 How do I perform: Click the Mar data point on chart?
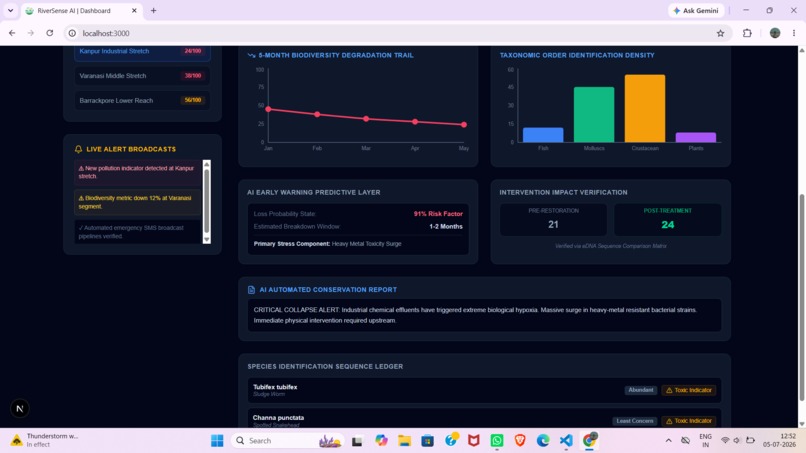[366, 119]
